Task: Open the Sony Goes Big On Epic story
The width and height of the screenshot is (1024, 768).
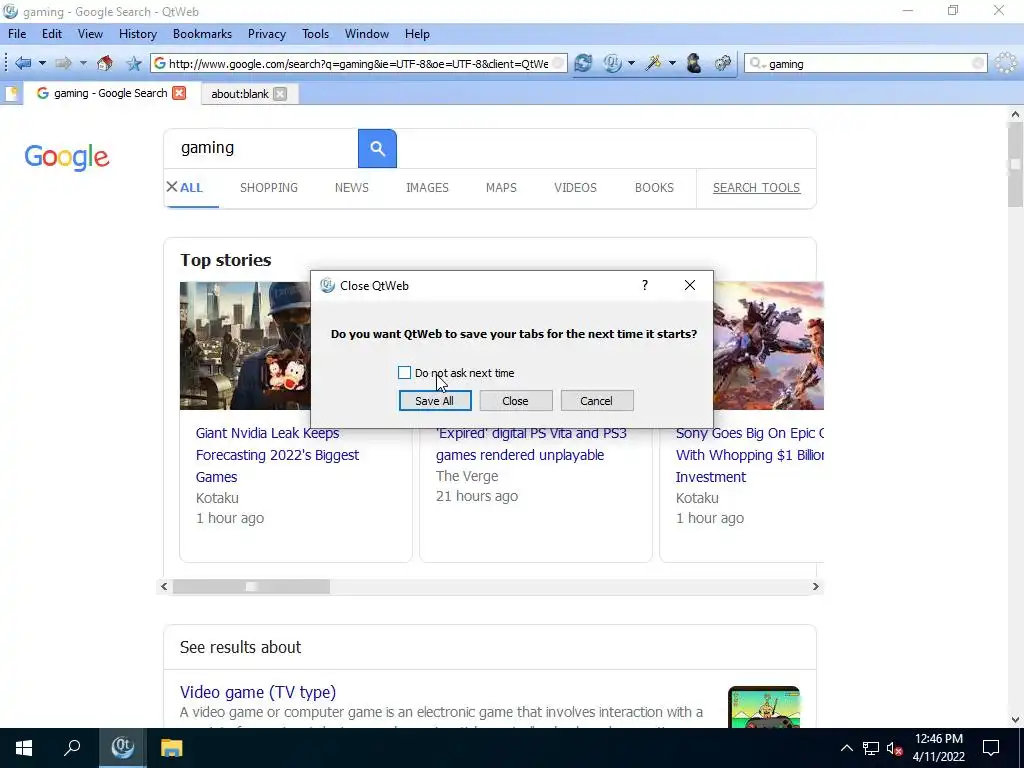Action: (x=750, y=455)
